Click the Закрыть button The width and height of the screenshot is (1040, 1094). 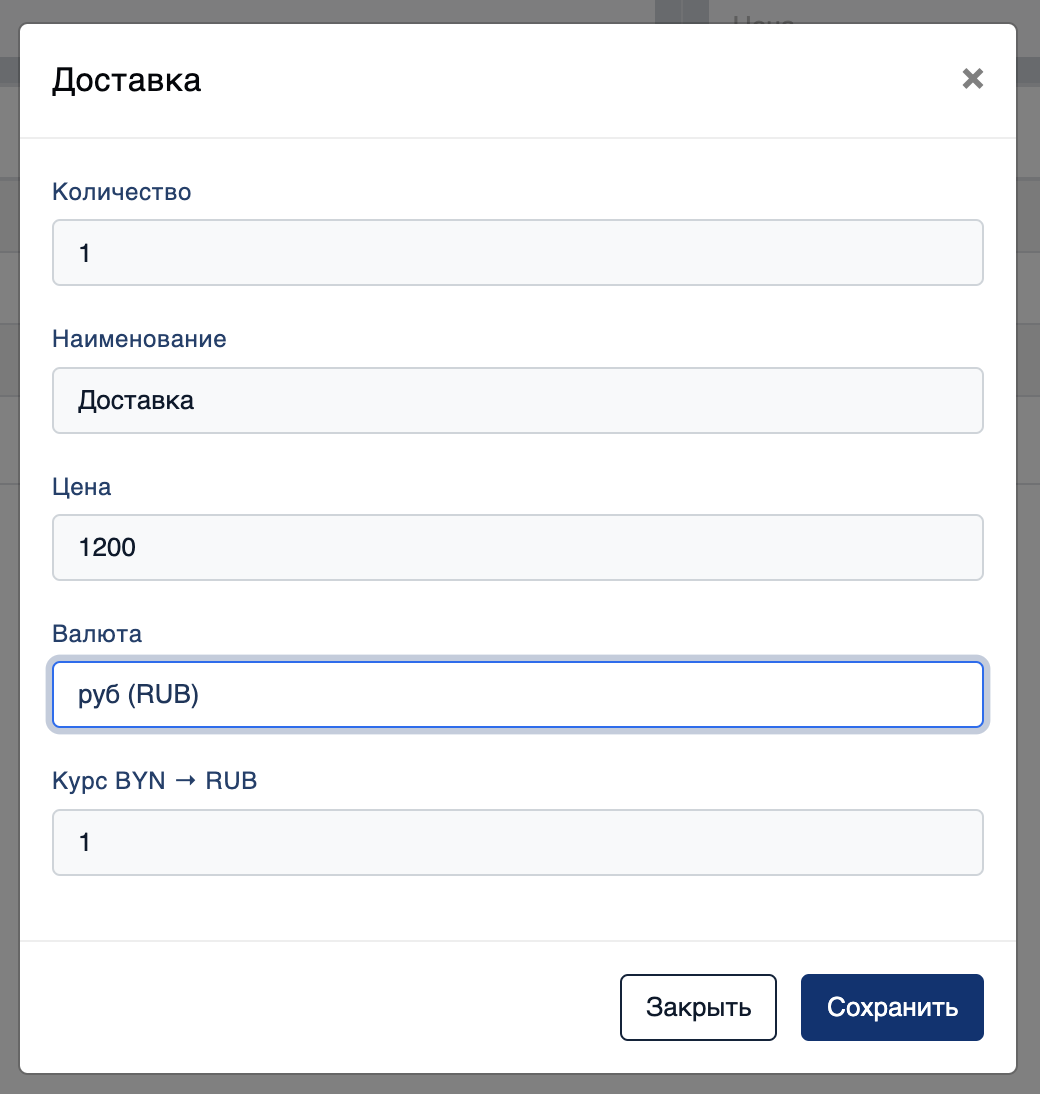(698, 1007)
